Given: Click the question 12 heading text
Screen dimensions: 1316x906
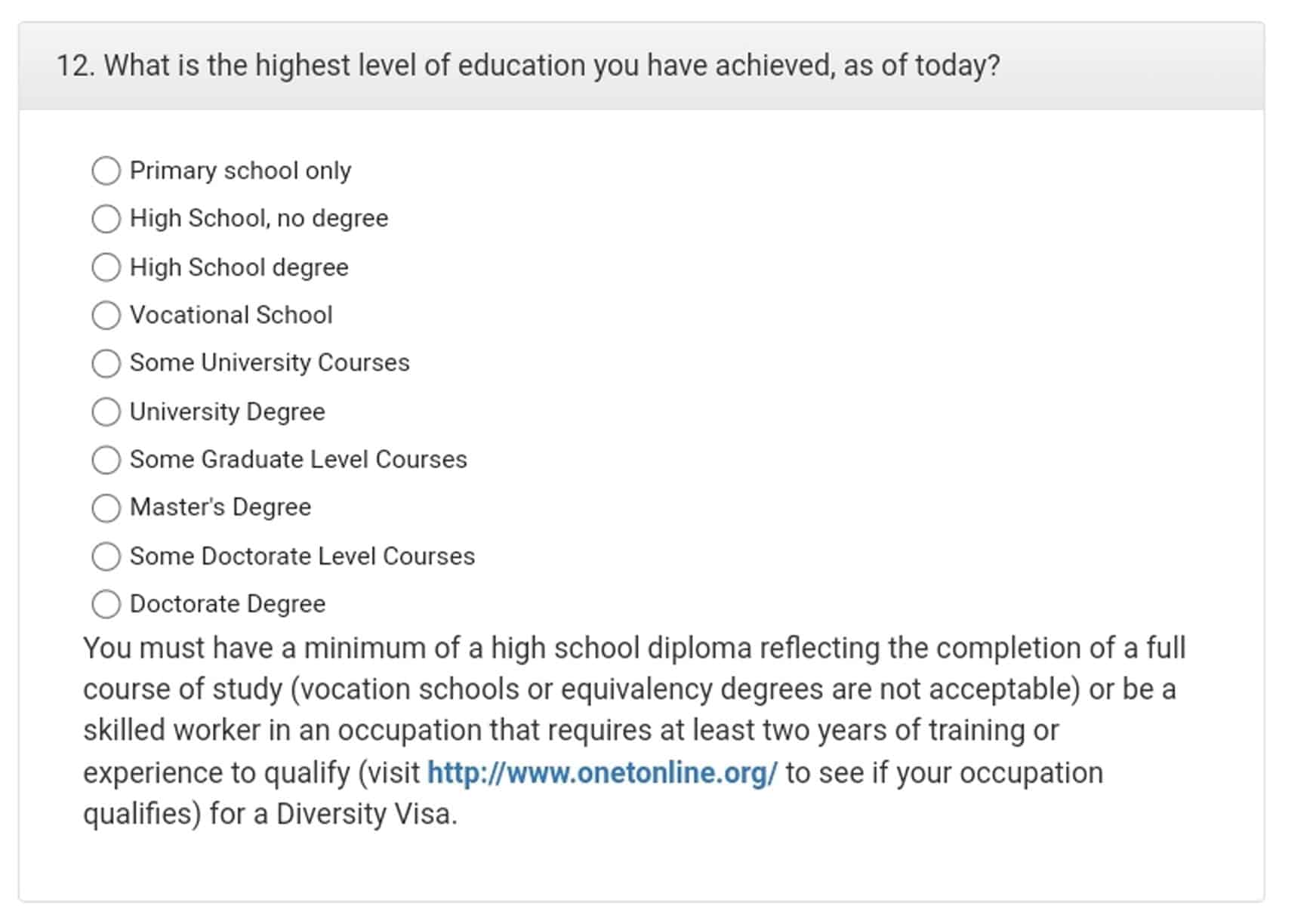Looking at the screenshot, I should (x=528, y=66).
